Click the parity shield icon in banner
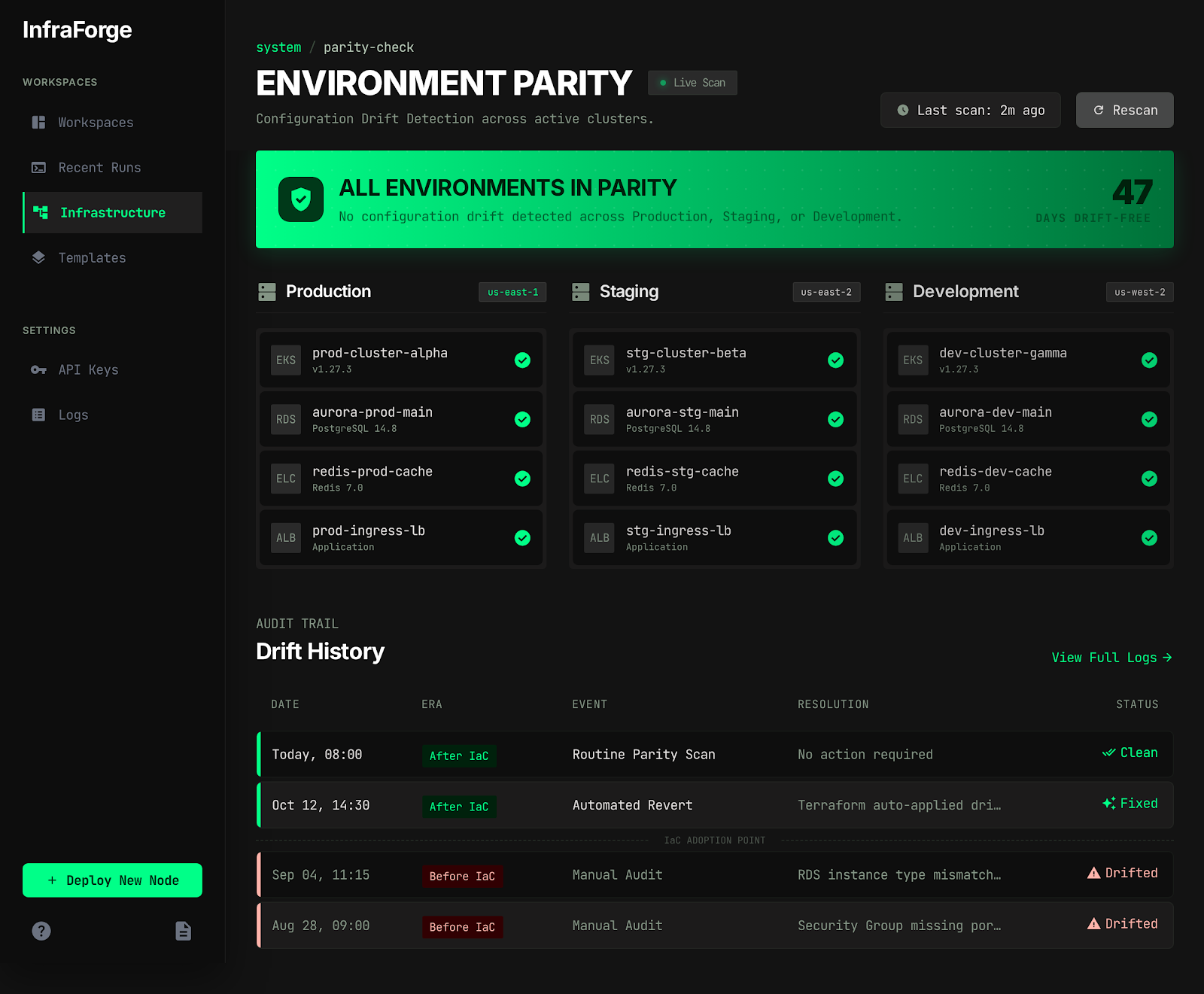 [301, 199]
